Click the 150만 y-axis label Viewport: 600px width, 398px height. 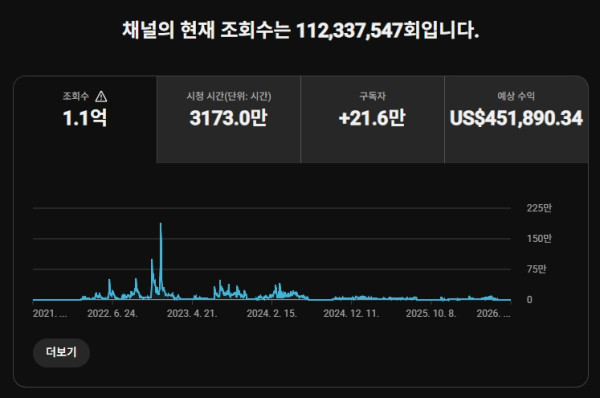(539, 239)
